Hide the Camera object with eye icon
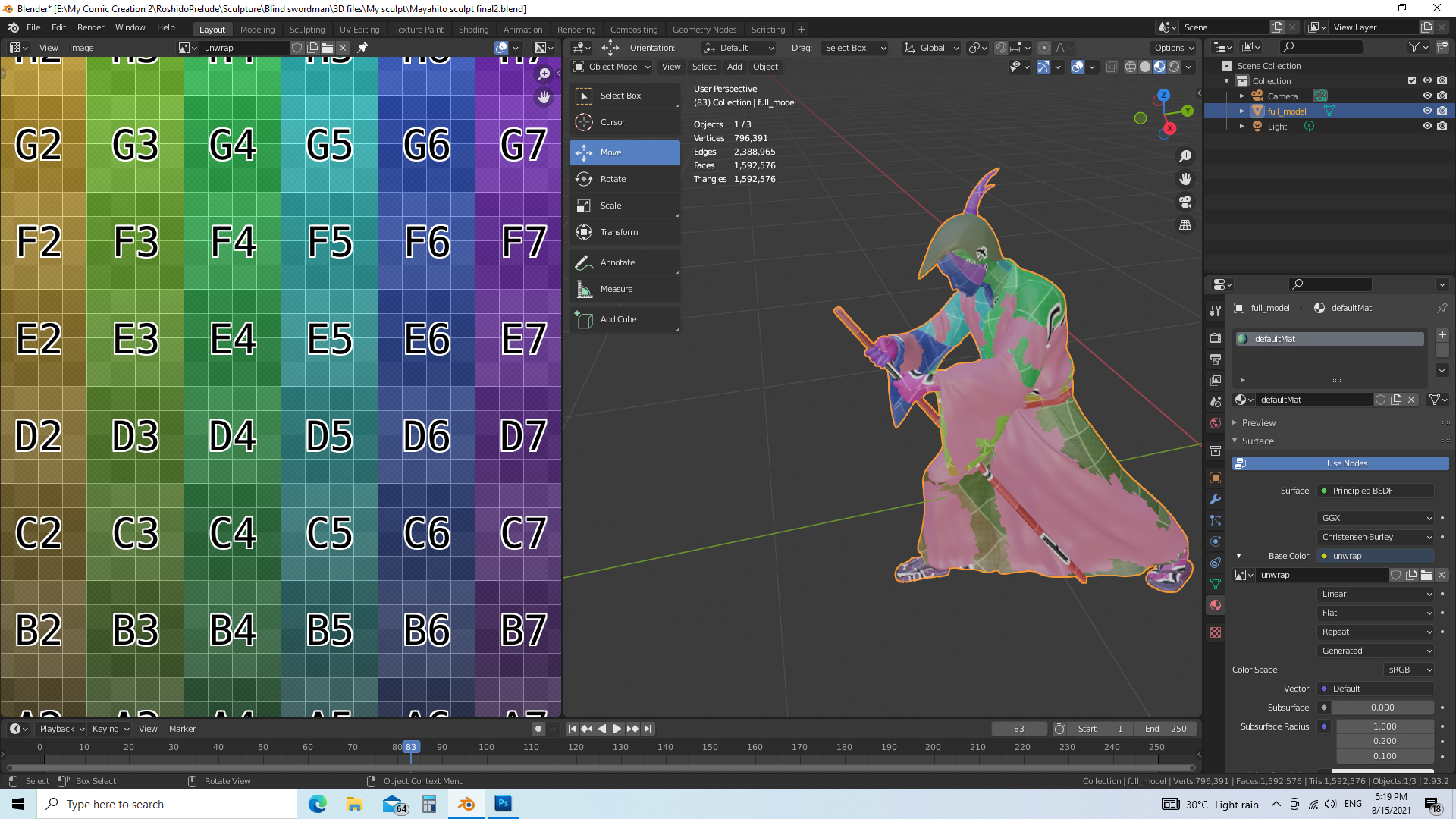1456x819 pixels. [1427, 96]
